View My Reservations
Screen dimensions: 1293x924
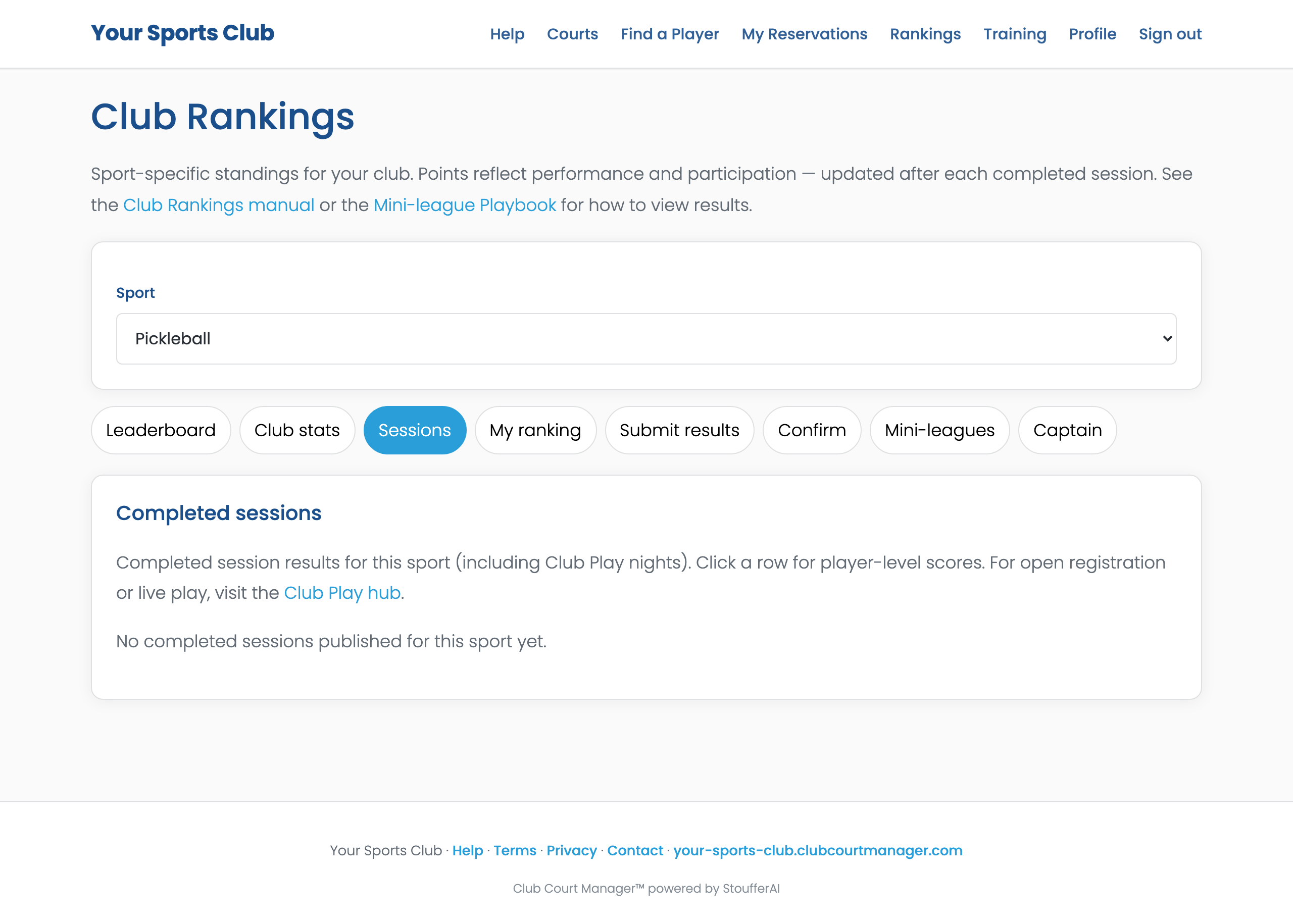tap(804, 34)
